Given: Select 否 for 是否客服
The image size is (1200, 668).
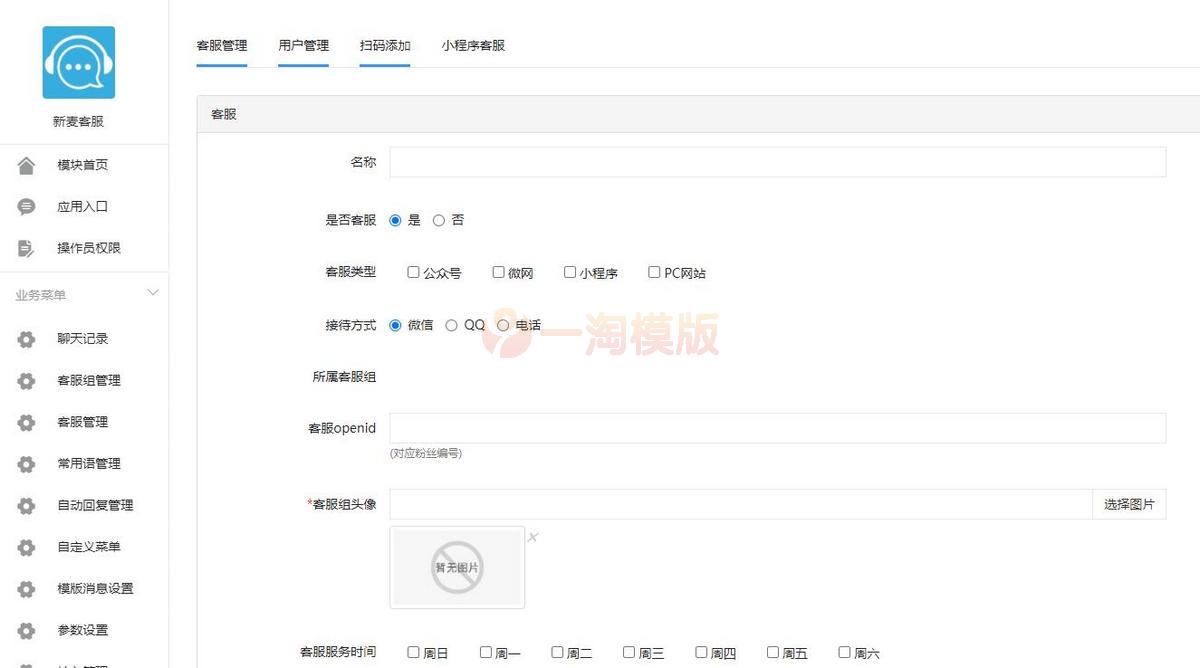Looking at the screenshot, I should (x=437, y=220).
